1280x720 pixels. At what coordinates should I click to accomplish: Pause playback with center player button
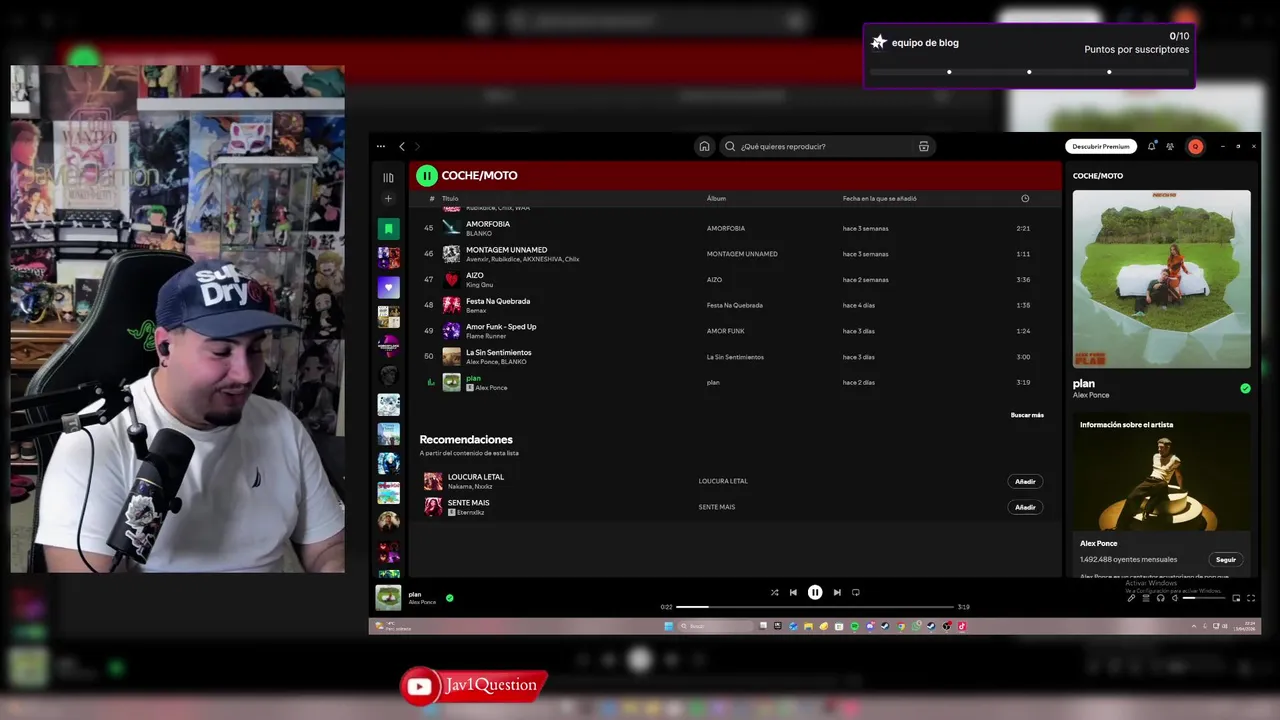coord(815,592)
